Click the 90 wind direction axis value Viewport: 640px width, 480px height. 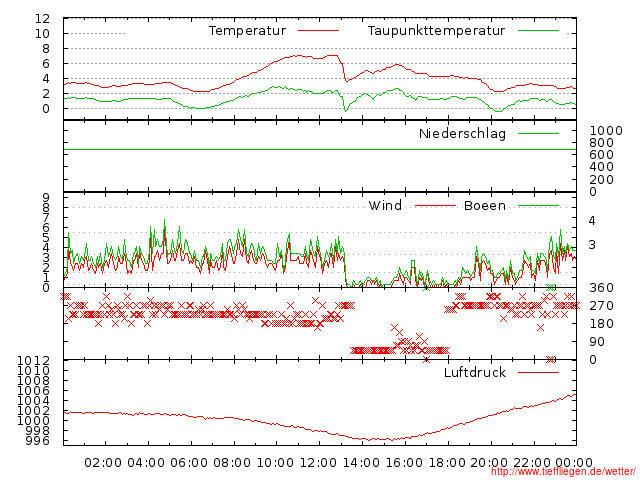tap(597, 342)
